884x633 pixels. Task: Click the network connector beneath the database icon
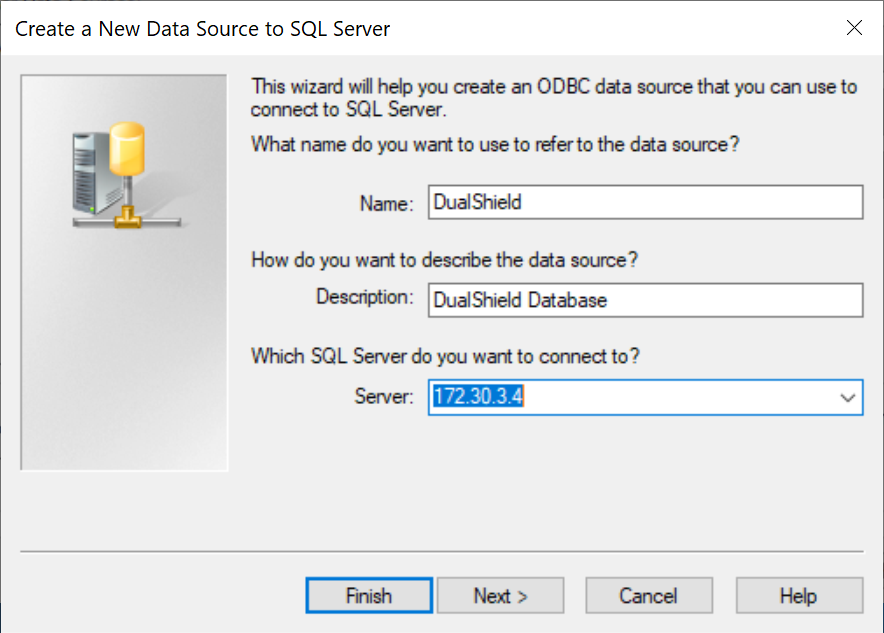pos(125,217)
